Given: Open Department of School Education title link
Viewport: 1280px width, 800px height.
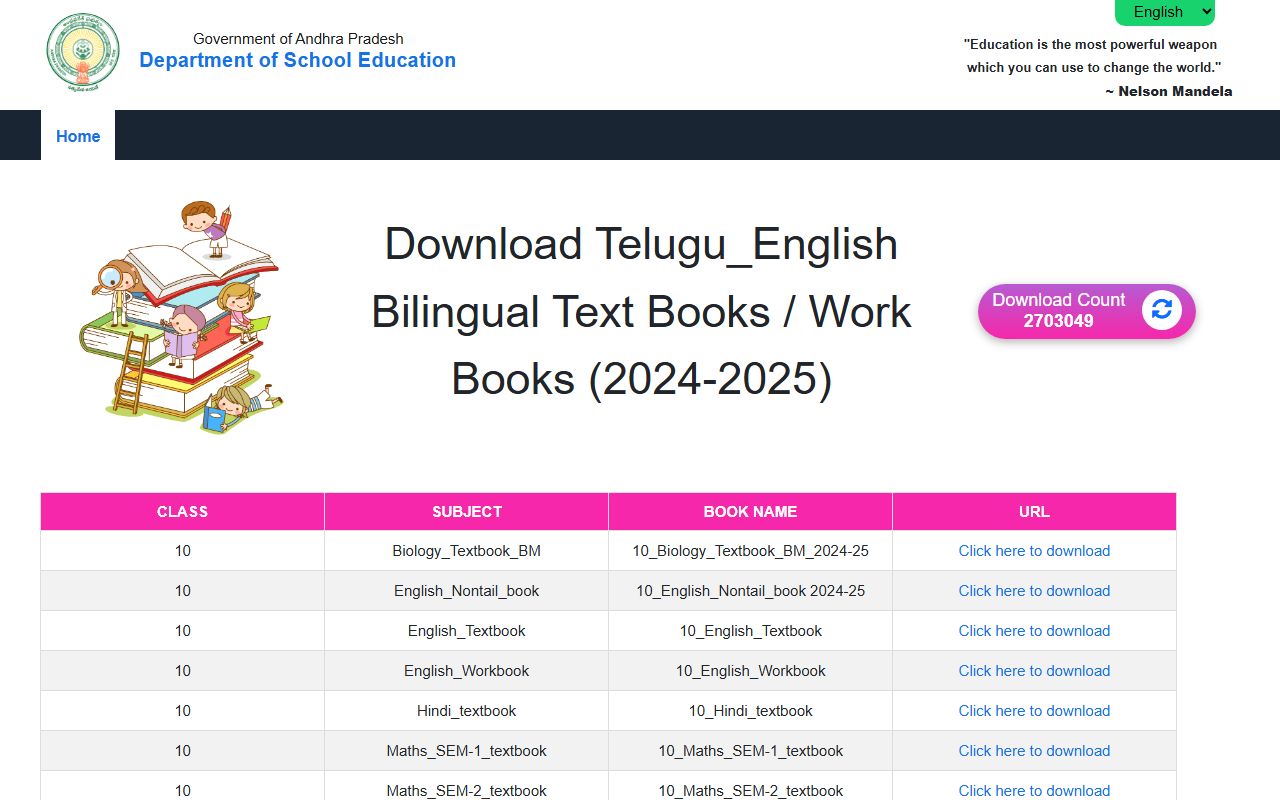Looking at the screenshot, I should [x=298, y=60].
